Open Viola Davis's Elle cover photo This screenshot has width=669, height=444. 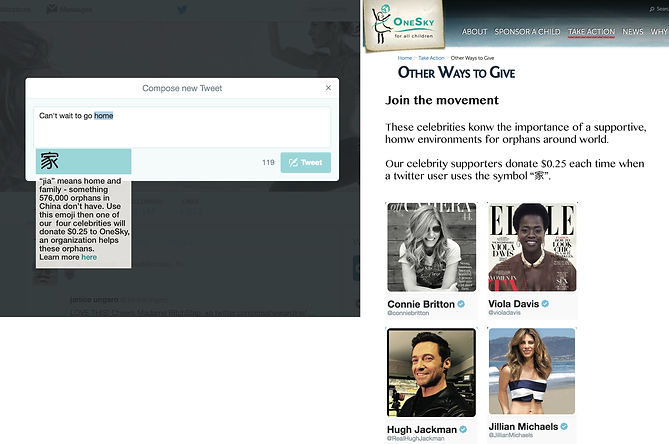pos(532,247)
